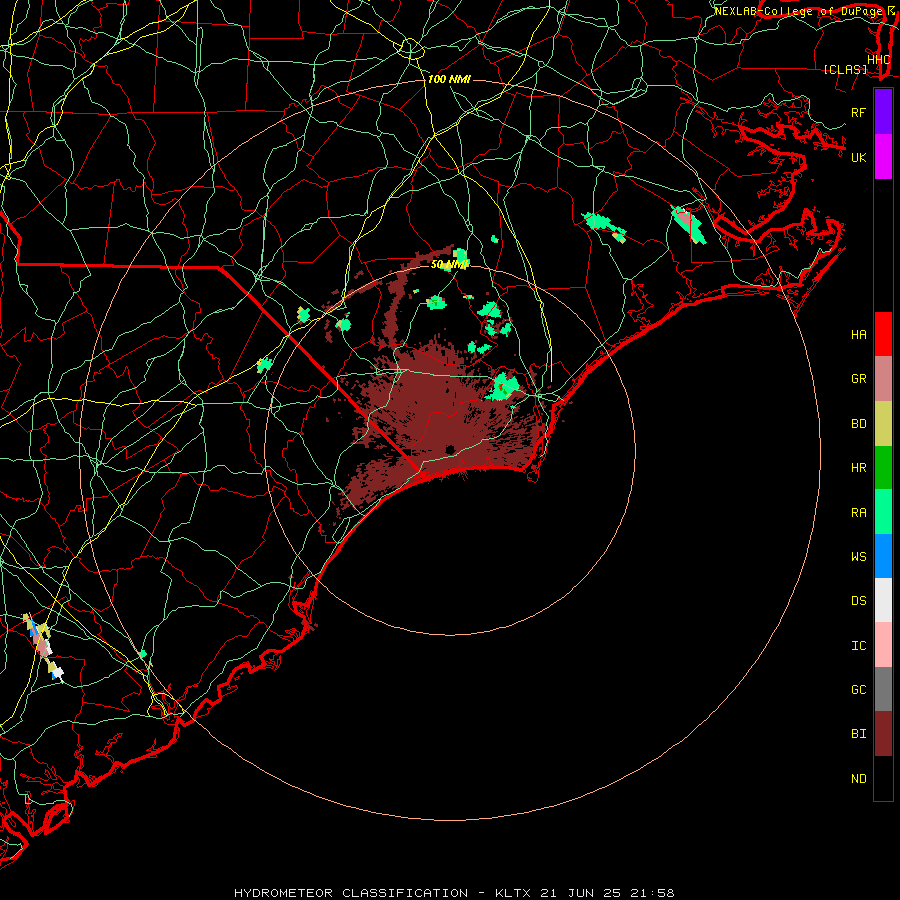Select the GC gray legend swatch
Viewport: 900px width, 900px height.
[883, 689]
